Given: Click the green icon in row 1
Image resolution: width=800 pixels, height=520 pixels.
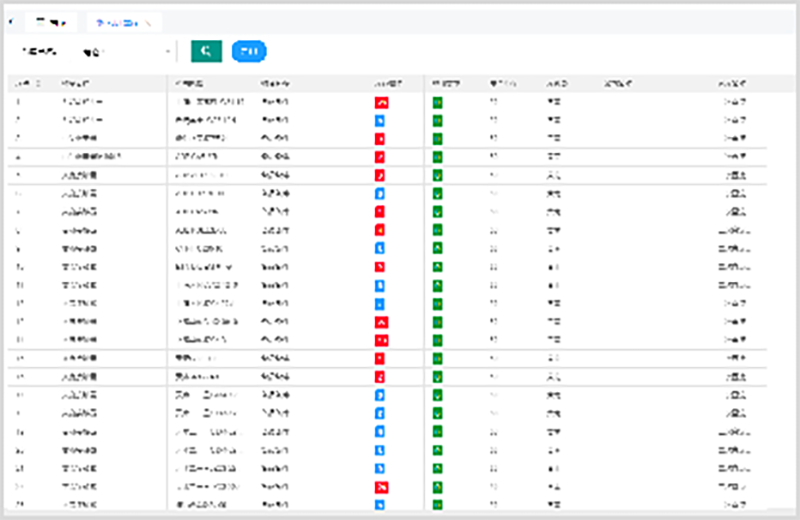Looking at the screenshot, I should pos(437,103).
